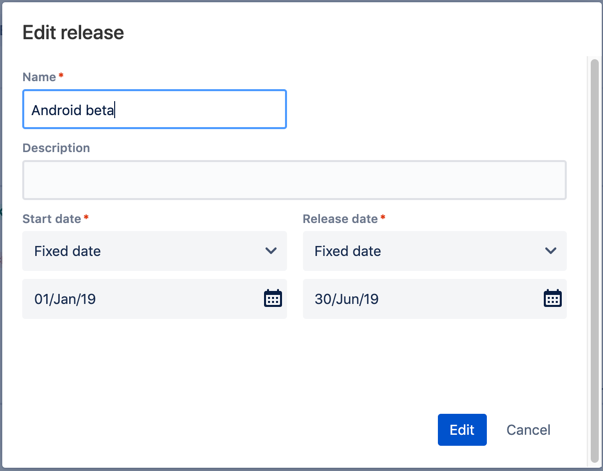Expand the Start date Fixed date dropdown
Screen dimensions: 603x471
pos(155,251)
